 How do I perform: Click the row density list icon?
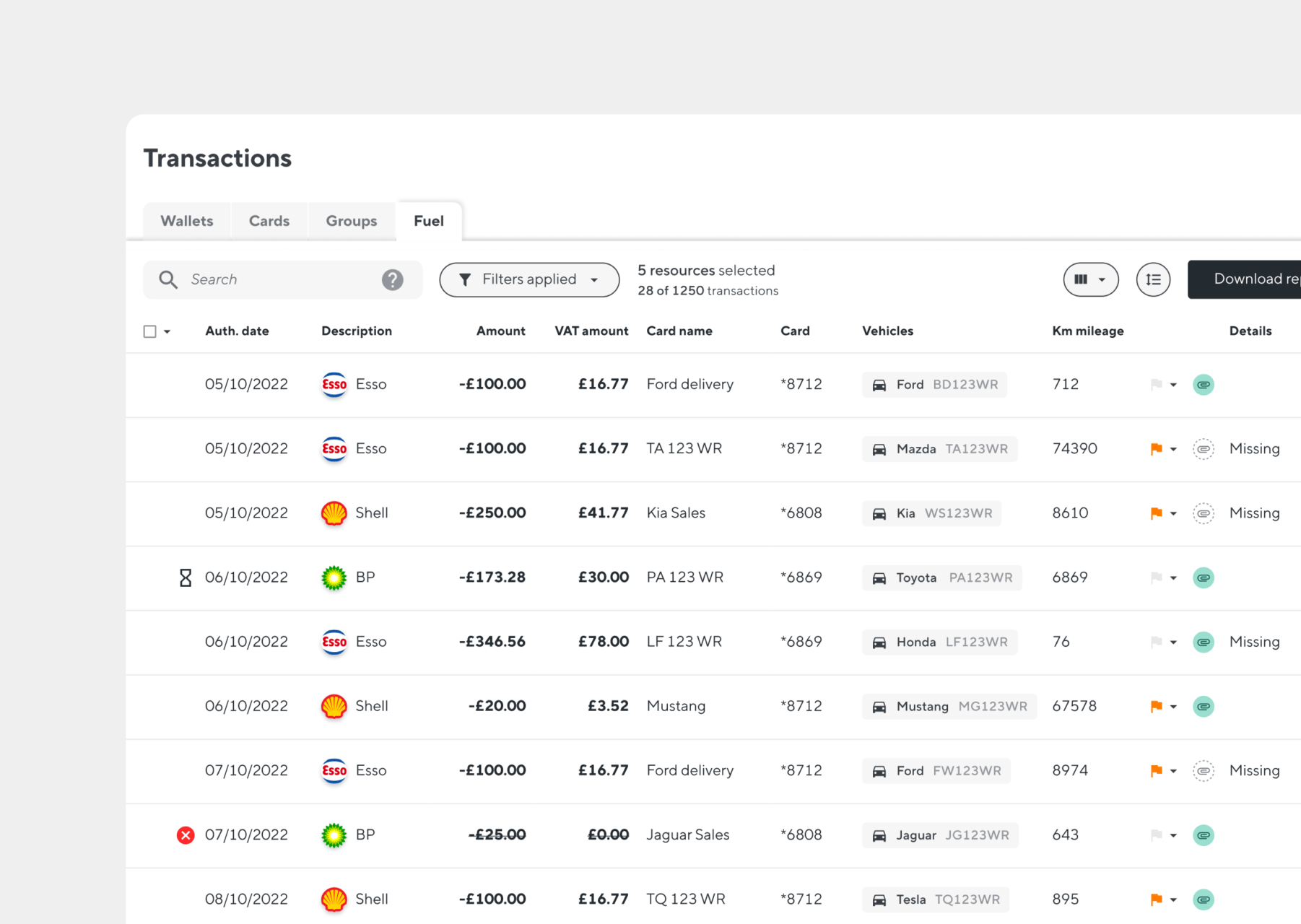coord(1153,279)
